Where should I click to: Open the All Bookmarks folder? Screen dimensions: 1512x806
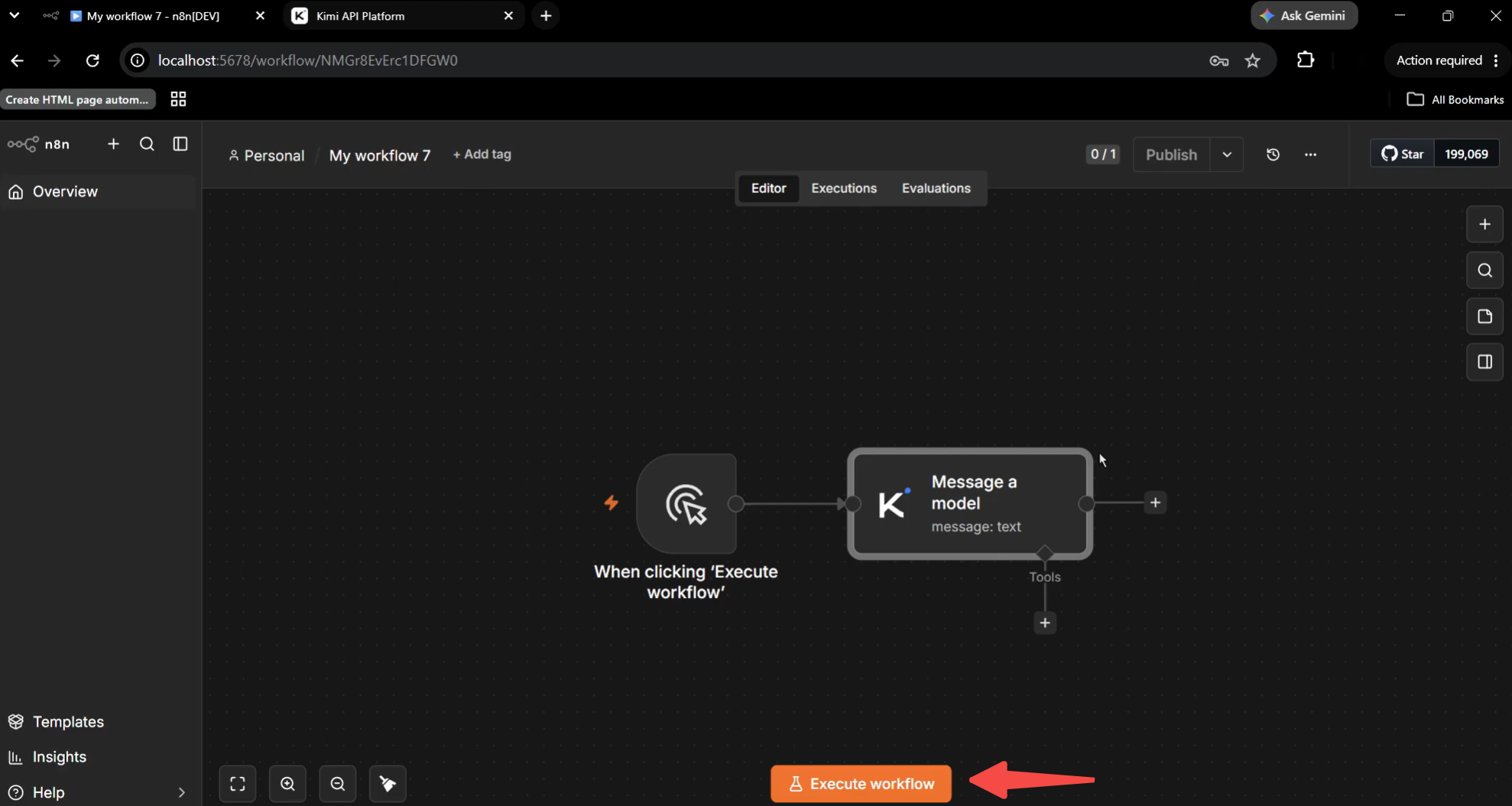pyautogui.click(x=1455, y=99)
